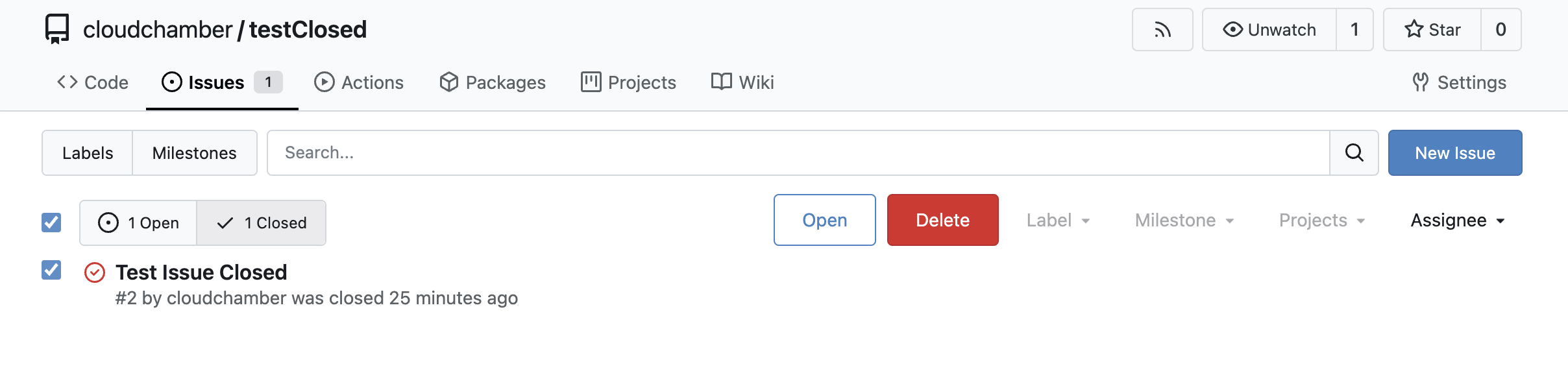Switch to the Code tab
Screen dimensions: 1568x375
coord(93,82)
